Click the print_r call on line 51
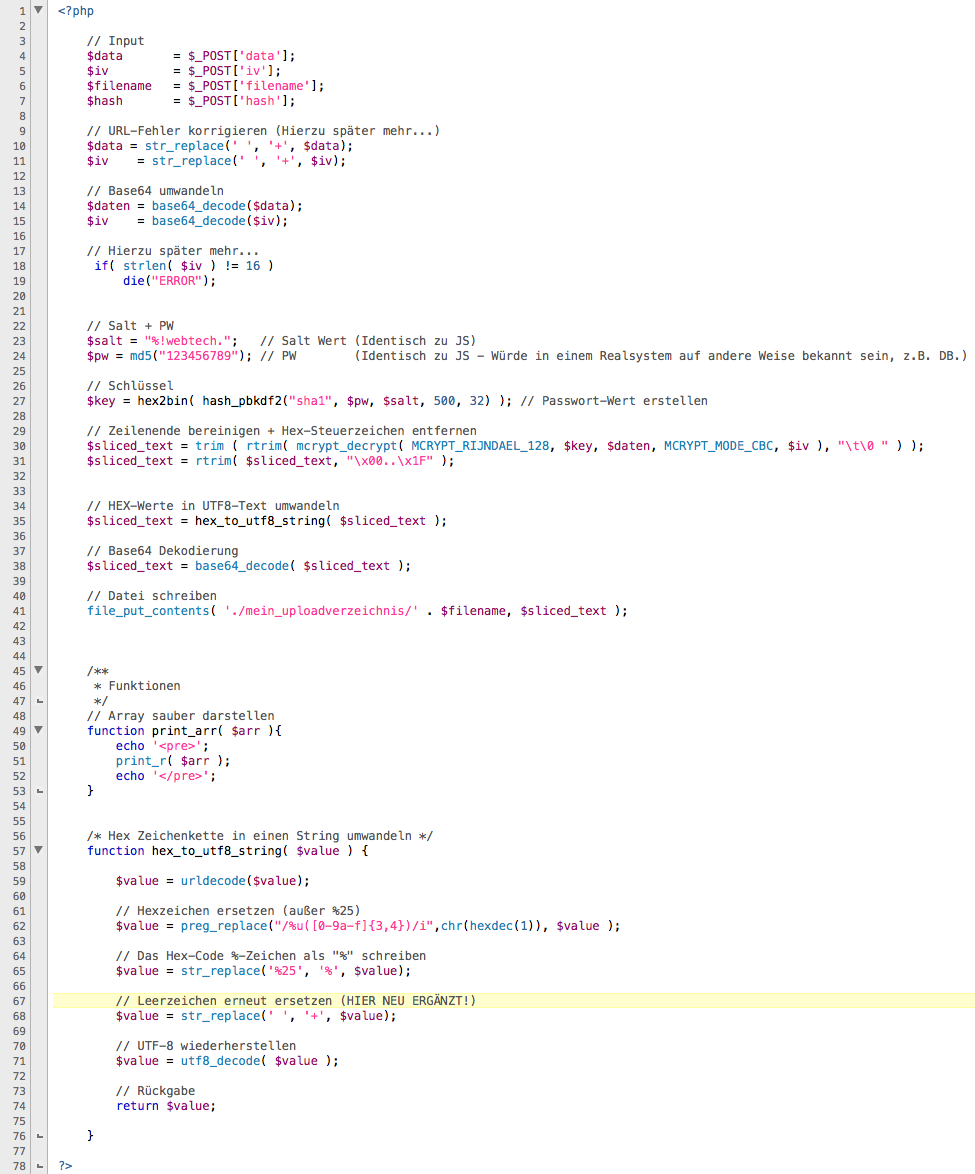Image resolution: width=975 pixels, height=1174 pixels. 173,761
